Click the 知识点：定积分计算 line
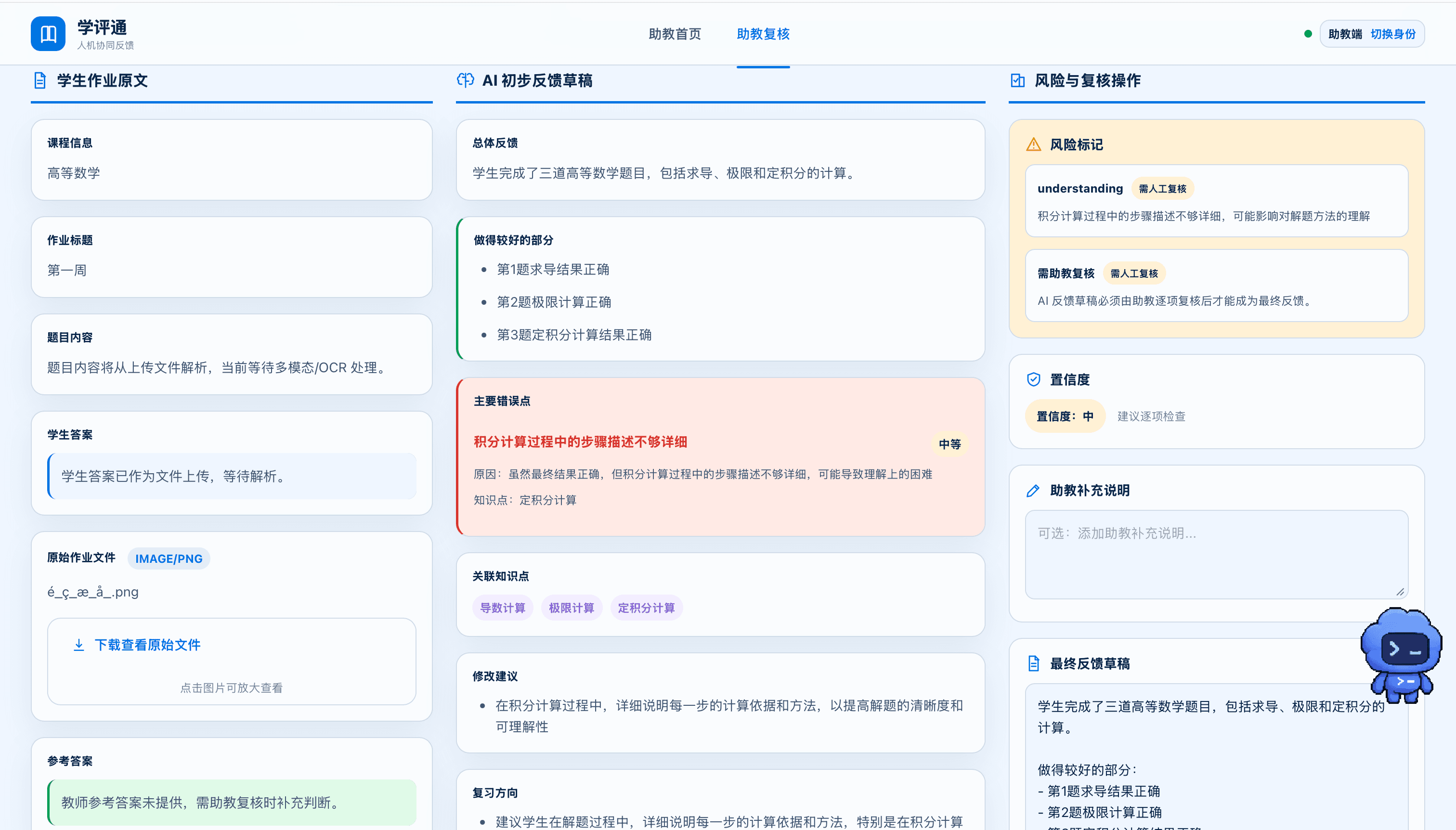 [525, 500]
